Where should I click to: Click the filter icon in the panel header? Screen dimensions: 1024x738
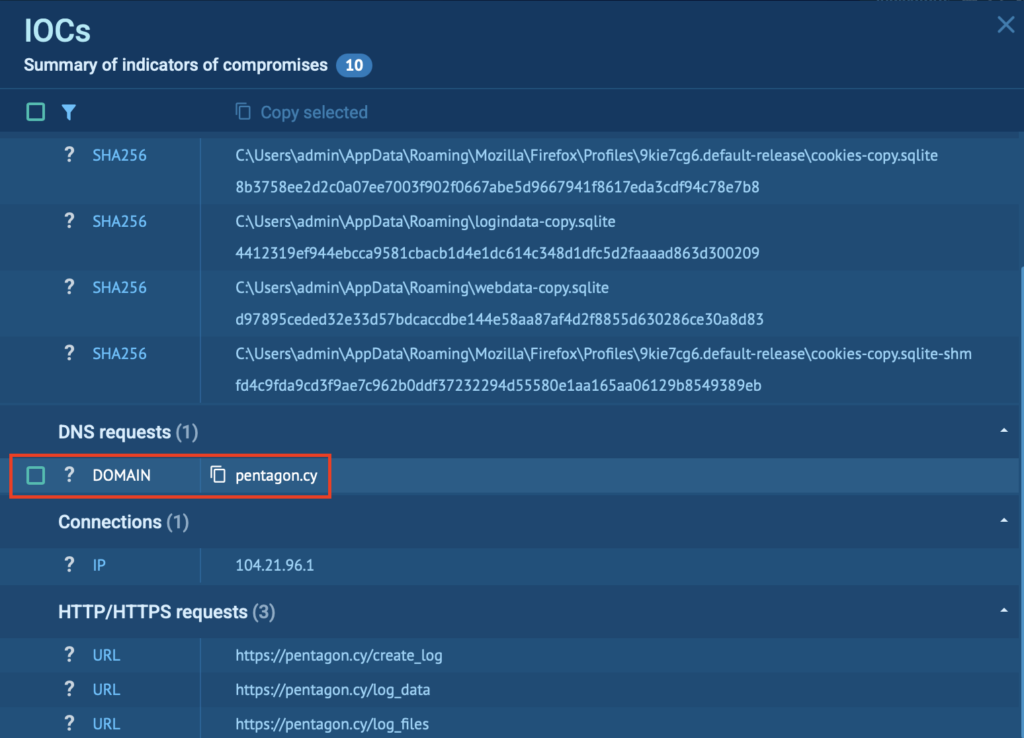[68, 112]
